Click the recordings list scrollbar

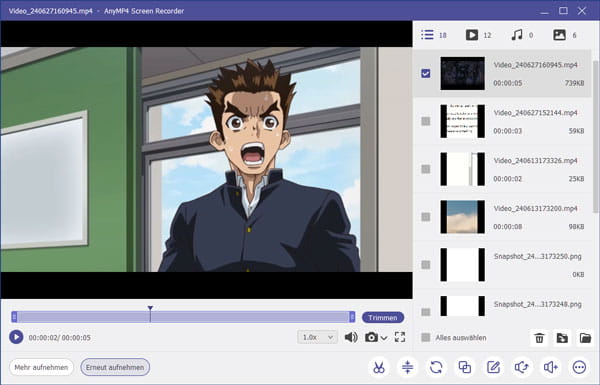595,137
